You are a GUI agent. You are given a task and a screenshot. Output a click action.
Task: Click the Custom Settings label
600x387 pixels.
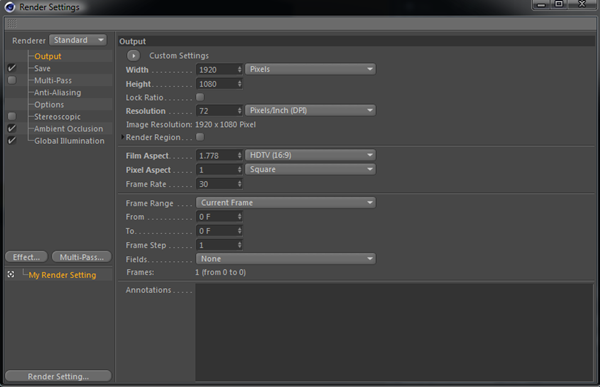coord(179,56)
